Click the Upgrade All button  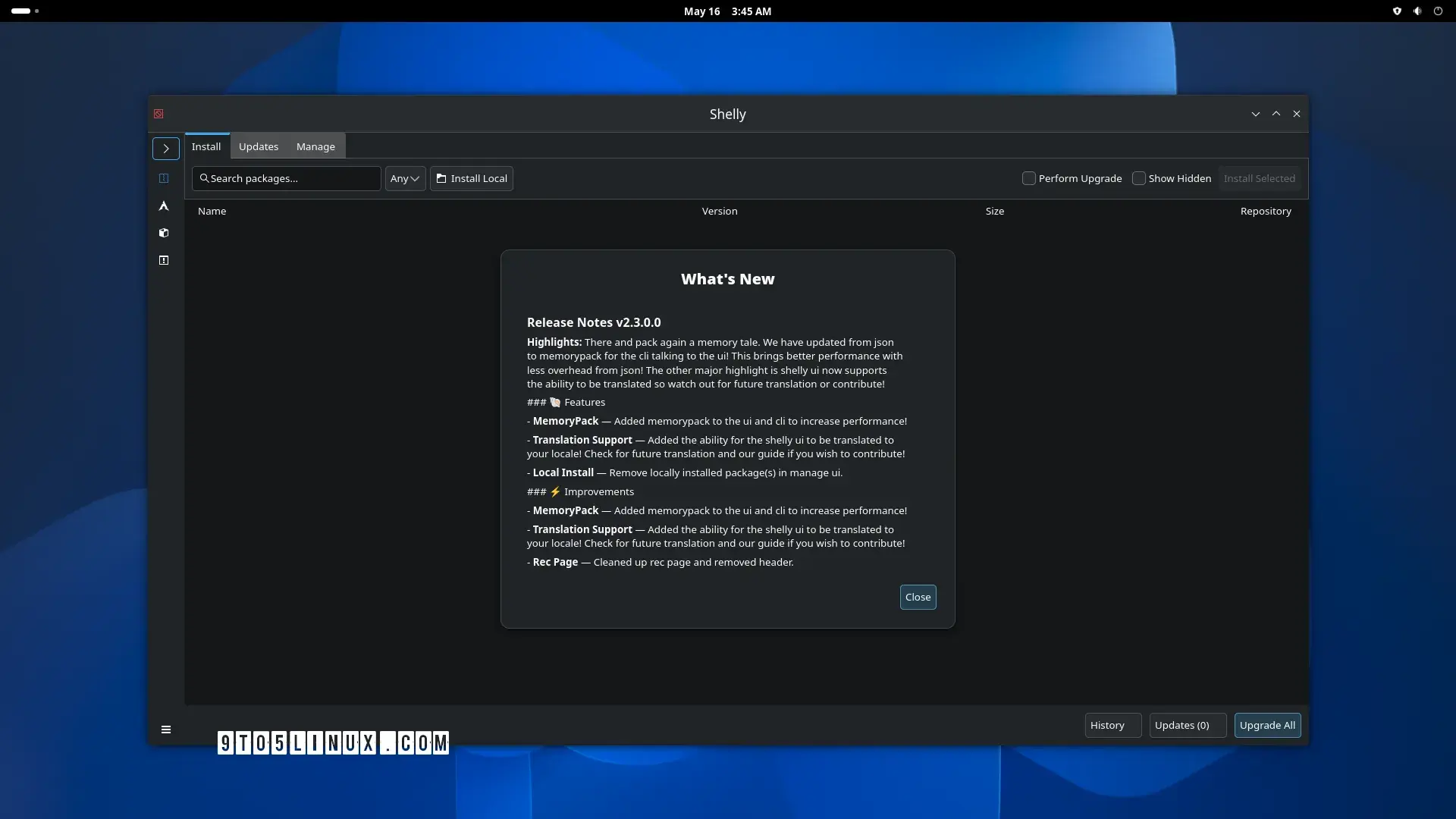(1268, 725)
